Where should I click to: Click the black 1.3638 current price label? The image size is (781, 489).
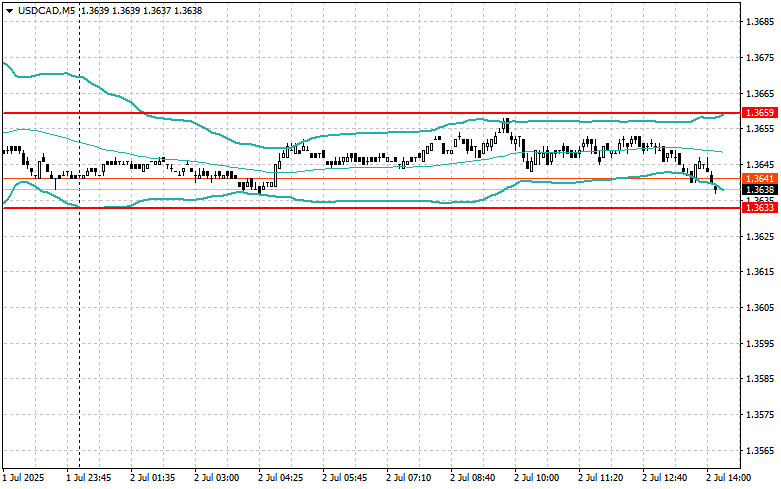pyautogui.click(x=760, y=189)
